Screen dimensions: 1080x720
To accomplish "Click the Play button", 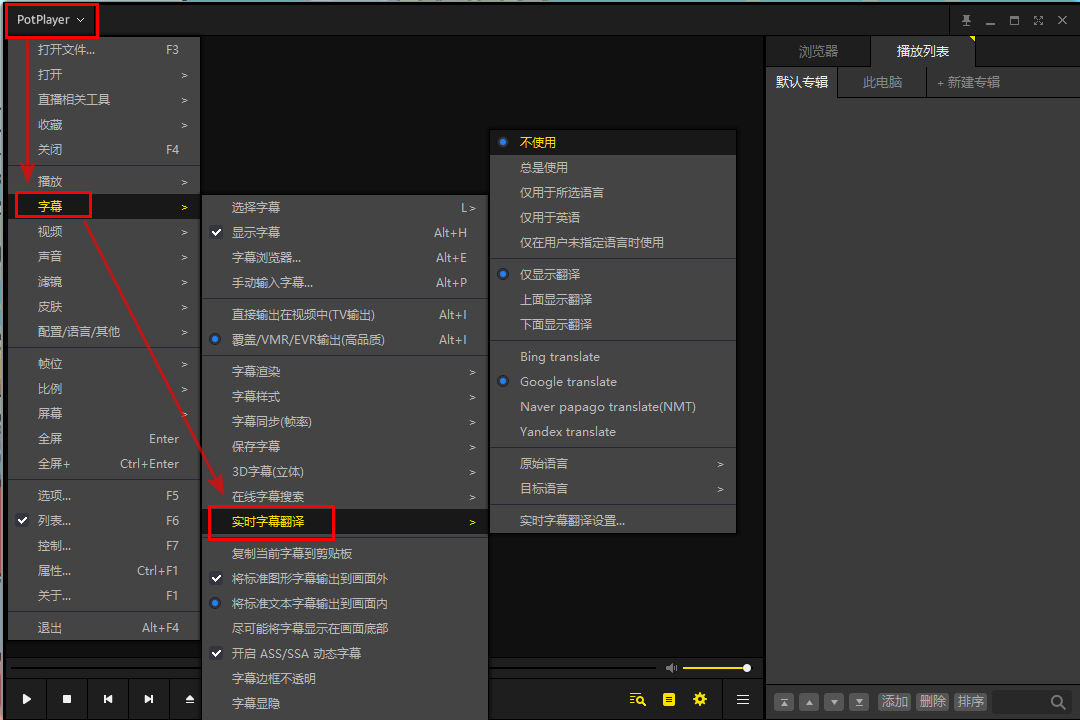I will tap(26, 699).
